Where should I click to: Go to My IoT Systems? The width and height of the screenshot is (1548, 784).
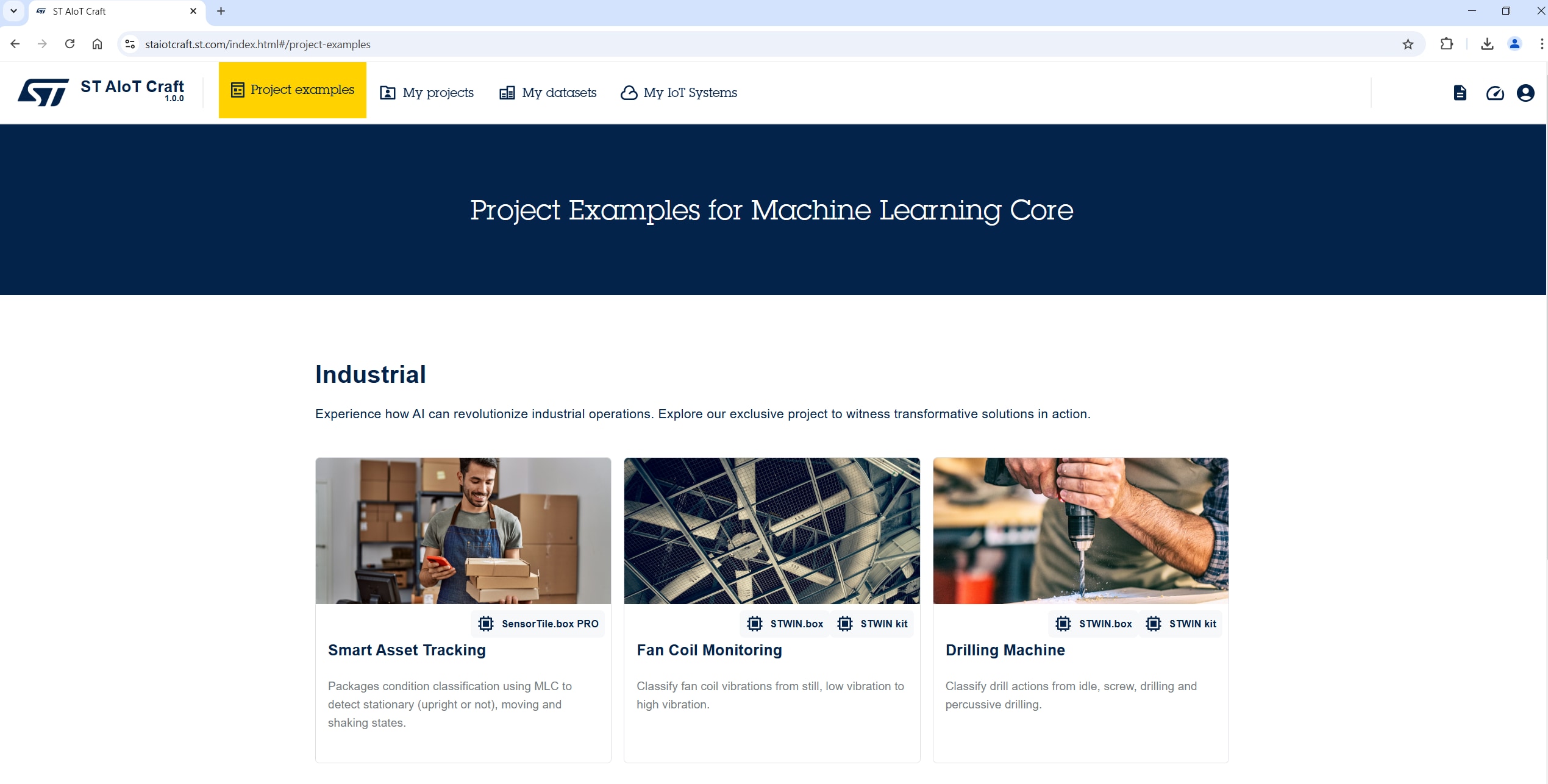(679, 93)
